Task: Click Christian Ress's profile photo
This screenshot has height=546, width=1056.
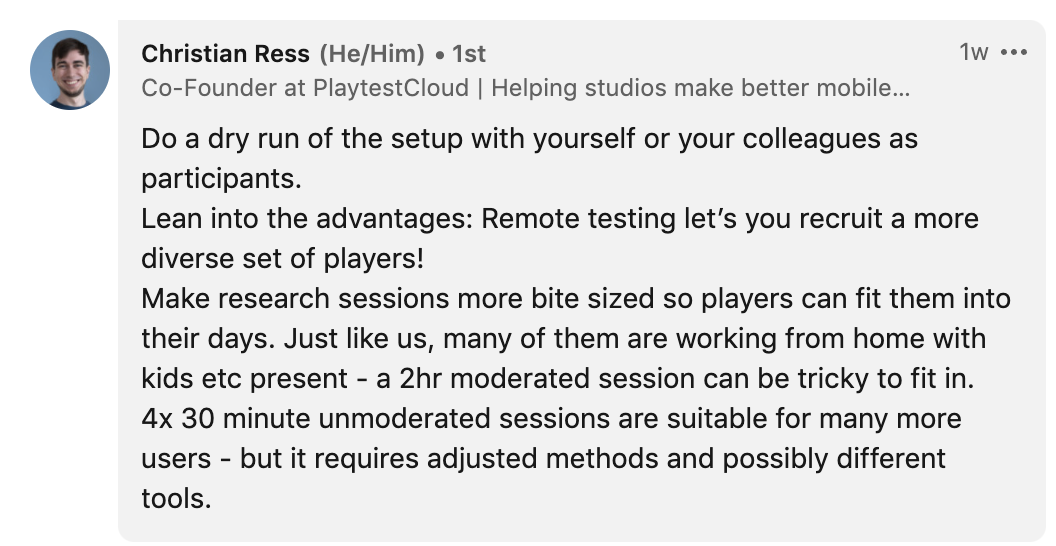Action: [70, 70]
